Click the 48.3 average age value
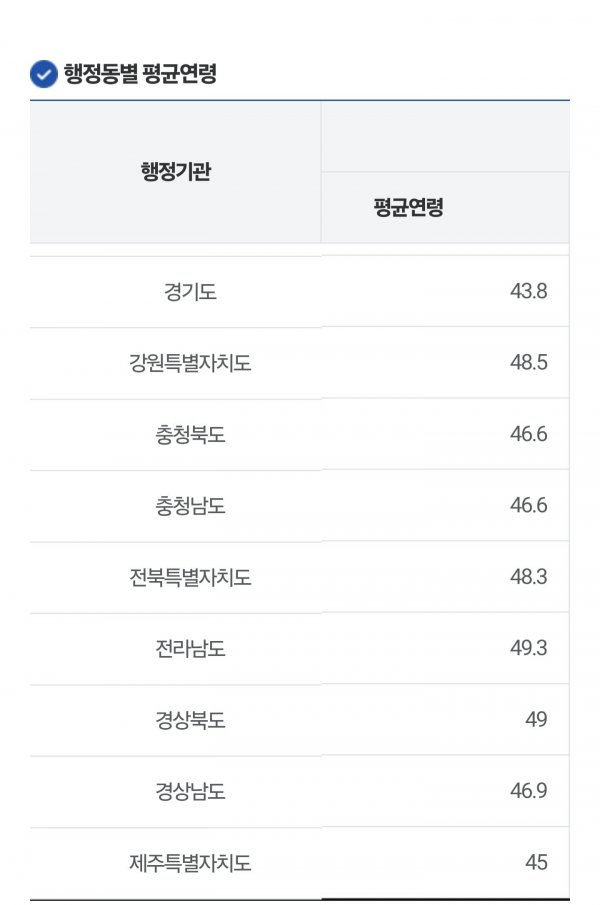The width and height of the screenshot is (600, 905). click(528, 577)
